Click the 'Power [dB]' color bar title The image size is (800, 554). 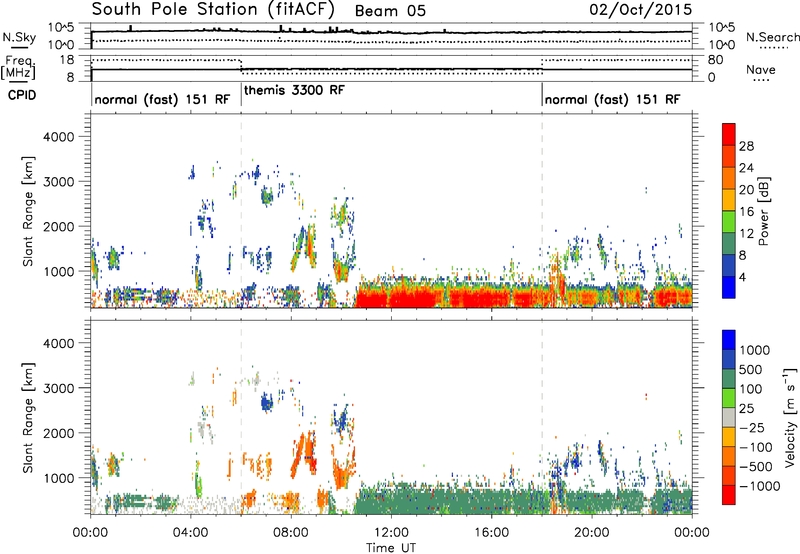(x=763, y=211)
